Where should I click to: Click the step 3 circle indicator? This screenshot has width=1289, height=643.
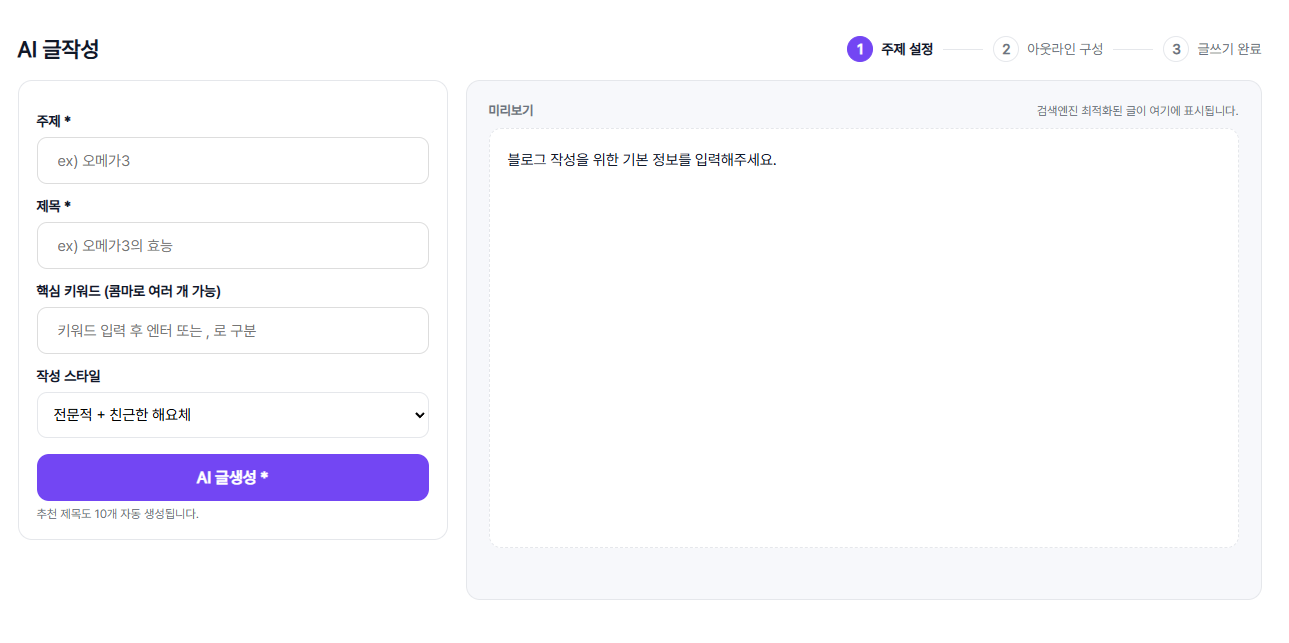coord(1176,49)
